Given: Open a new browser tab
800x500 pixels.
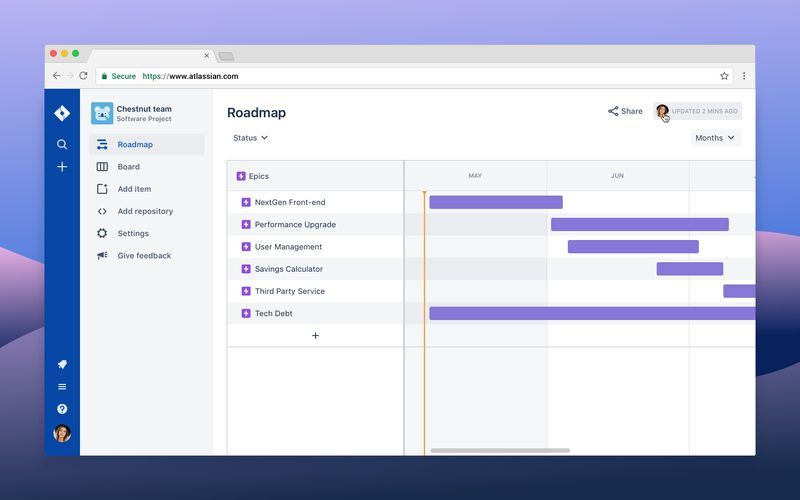Looking at the screenshot, I should click(226, 56).
